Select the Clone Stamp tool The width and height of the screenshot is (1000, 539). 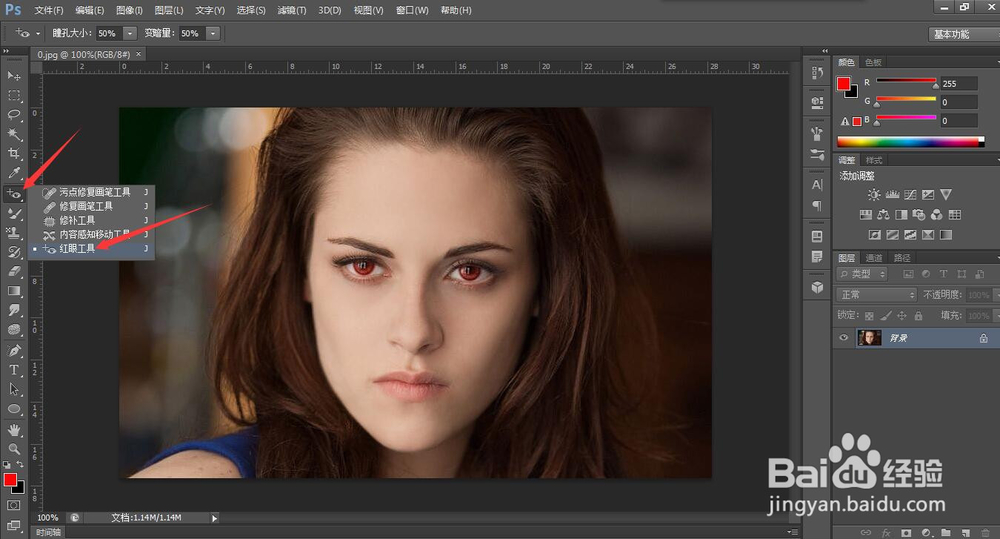point(13,232)
